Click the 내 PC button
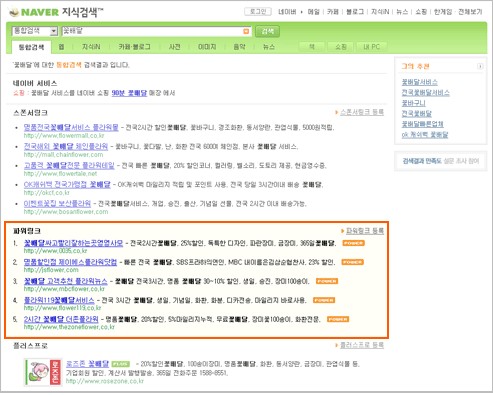 [371, 47]
